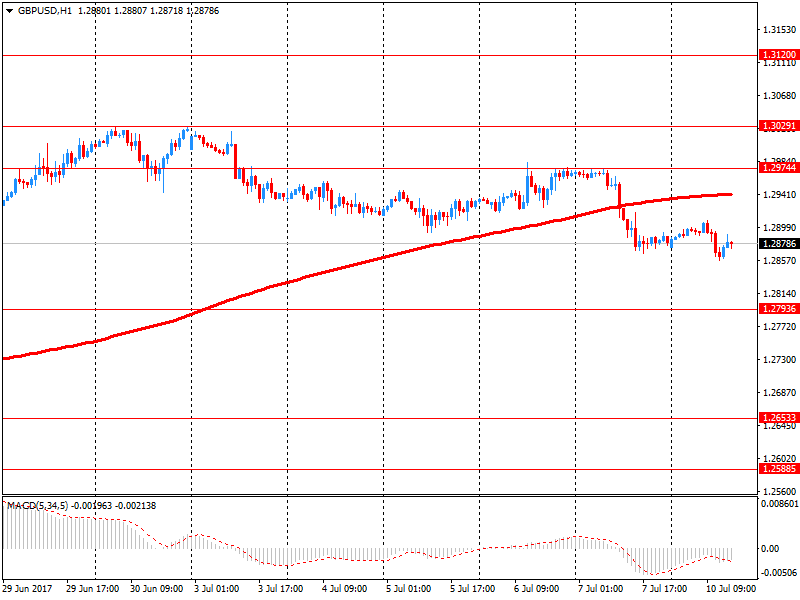Screen dimensions: 800x600
Task: Select the 1.27936 support level label
Action: point(779,309)
